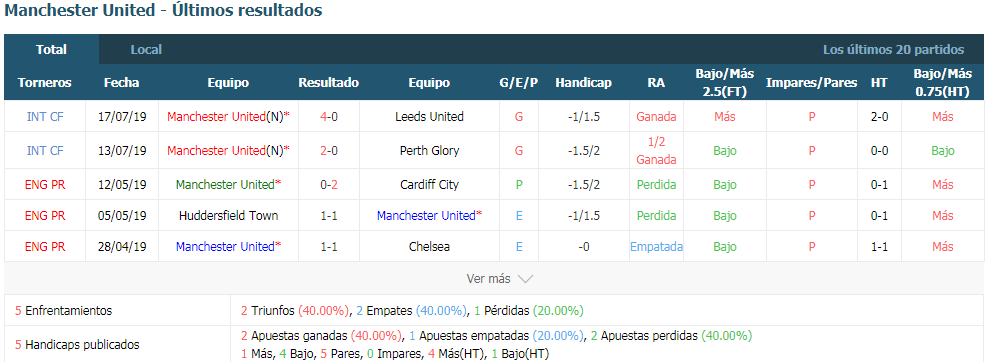This screenshot has width=994, height=362.
Task: Click INT CF tournament on 17/07/19 row
Action: point(45,117)
